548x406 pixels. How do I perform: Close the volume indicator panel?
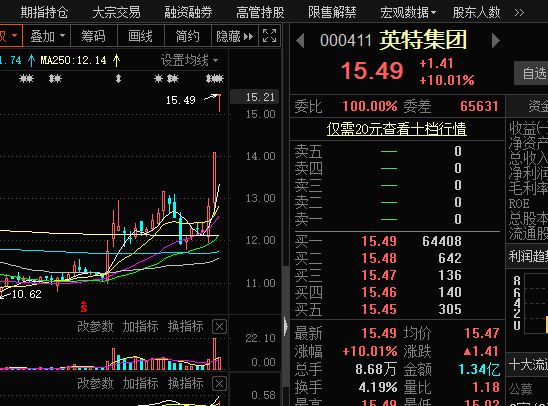pos(219,327)
